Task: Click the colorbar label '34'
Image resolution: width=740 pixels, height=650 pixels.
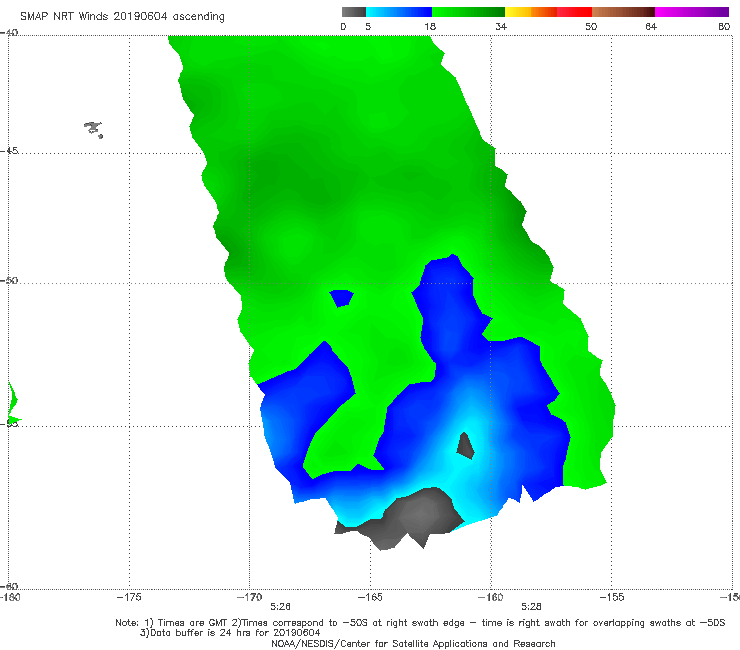Action: (x=501, y=26)
